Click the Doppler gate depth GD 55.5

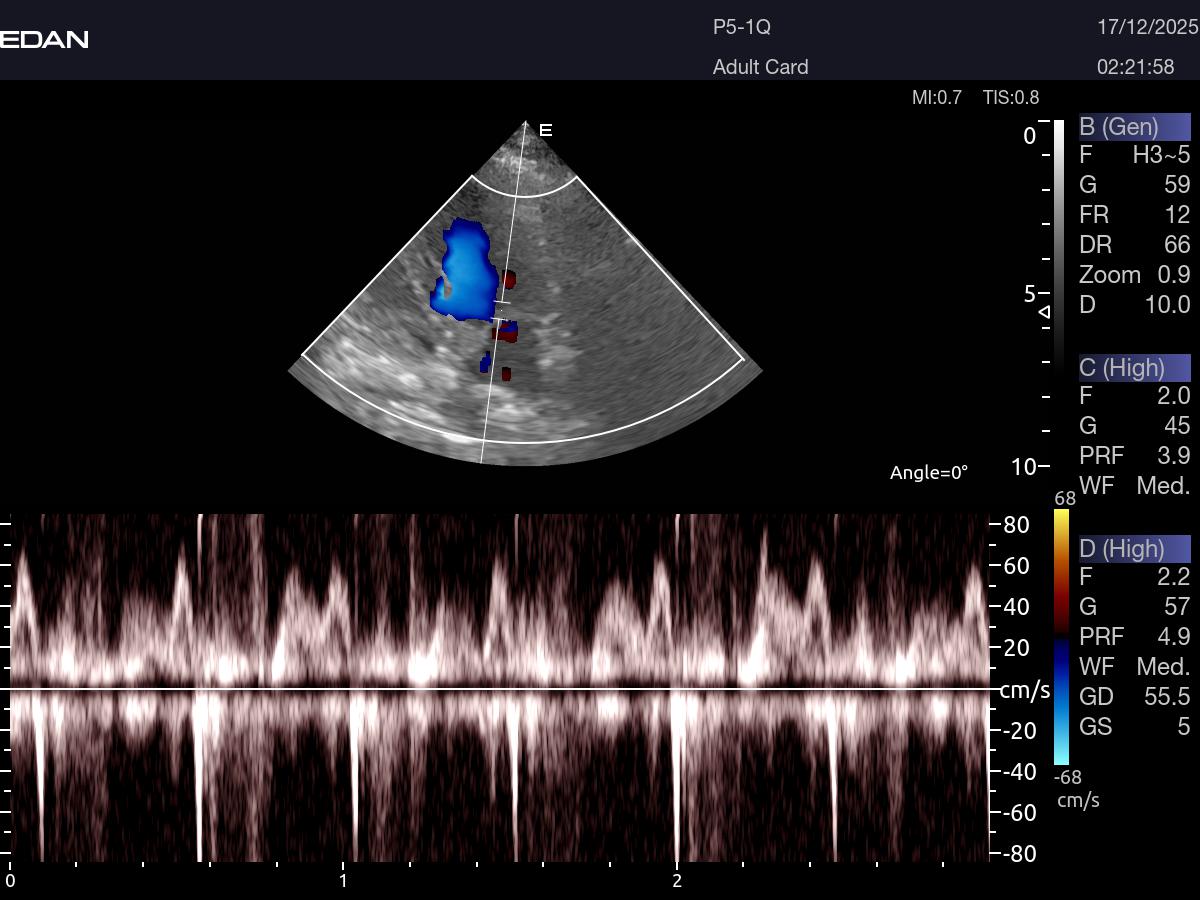1134,697
